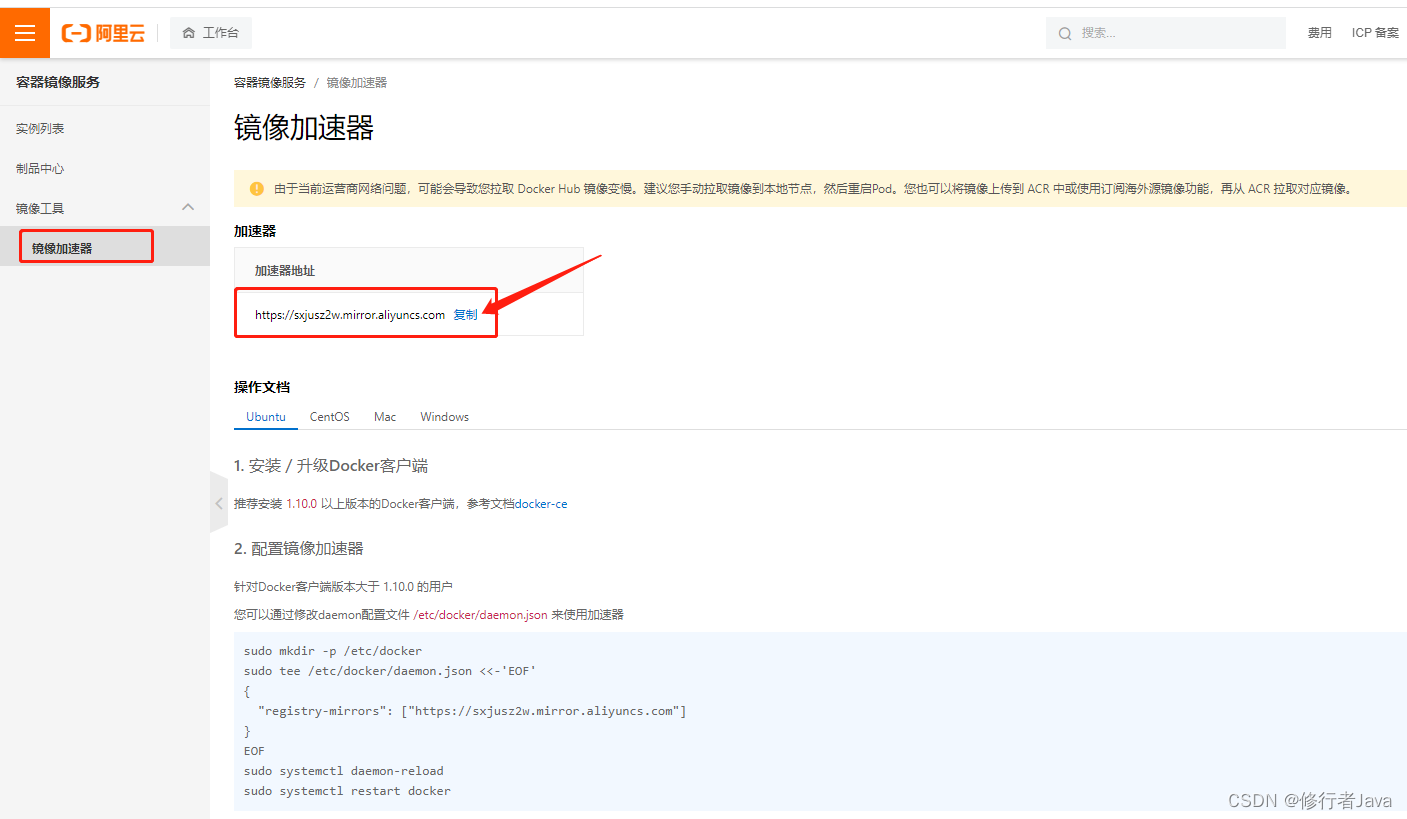The height and width of the screenshot is (819, 1407).
Task: Click the yellow warning notice icon
Action: tap(257, 188)
